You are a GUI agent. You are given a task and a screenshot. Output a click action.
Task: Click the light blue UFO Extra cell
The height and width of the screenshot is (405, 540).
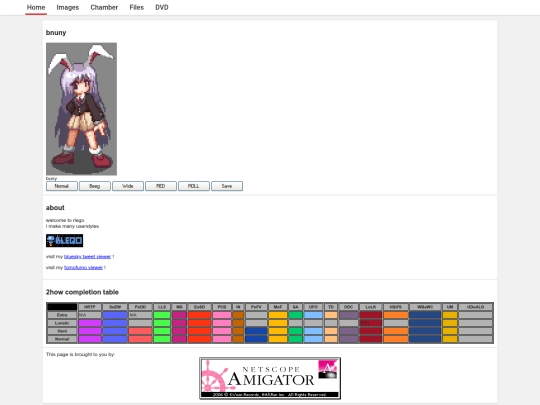(313, 315)
